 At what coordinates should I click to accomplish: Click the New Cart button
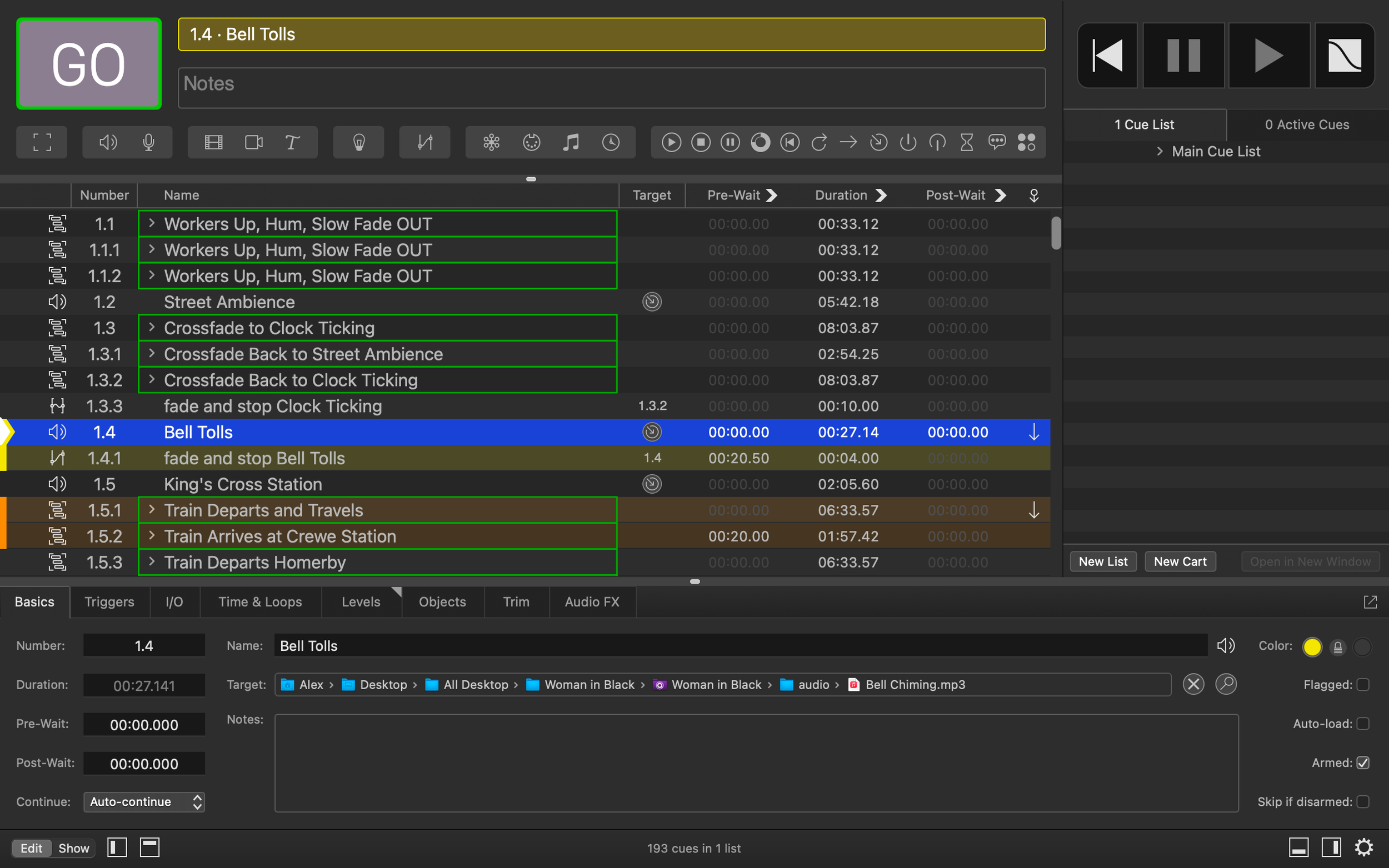click(x=1180, y=561)
